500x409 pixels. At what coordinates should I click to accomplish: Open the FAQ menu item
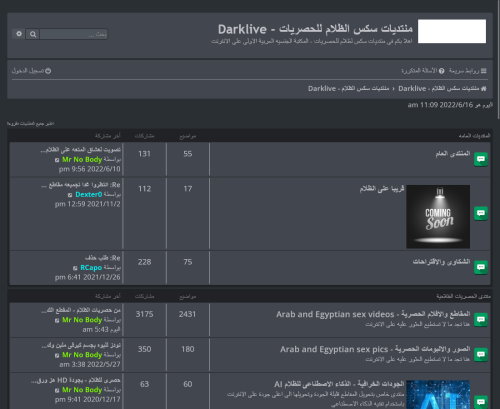(423, 71)
